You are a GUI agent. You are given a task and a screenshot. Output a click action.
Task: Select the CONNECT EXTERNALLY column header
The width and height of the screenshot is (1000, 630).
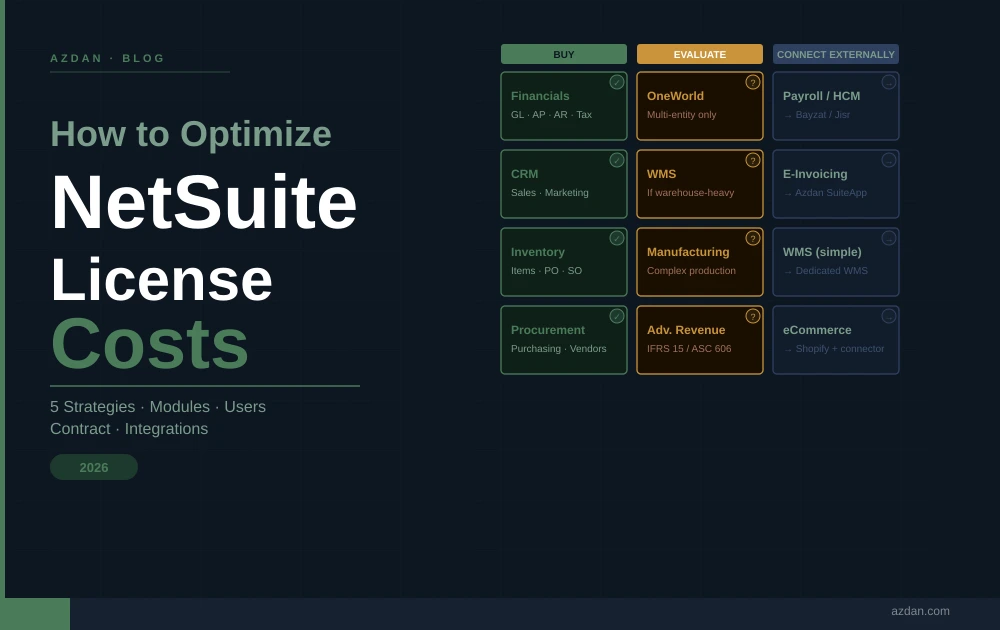(835, 54)
